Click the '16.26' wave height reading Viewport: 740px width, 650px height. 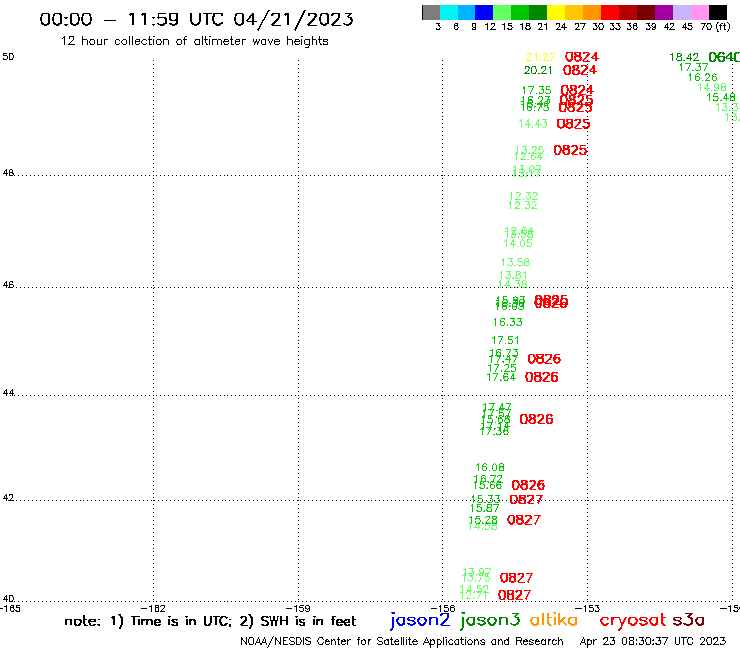[702, 77]
